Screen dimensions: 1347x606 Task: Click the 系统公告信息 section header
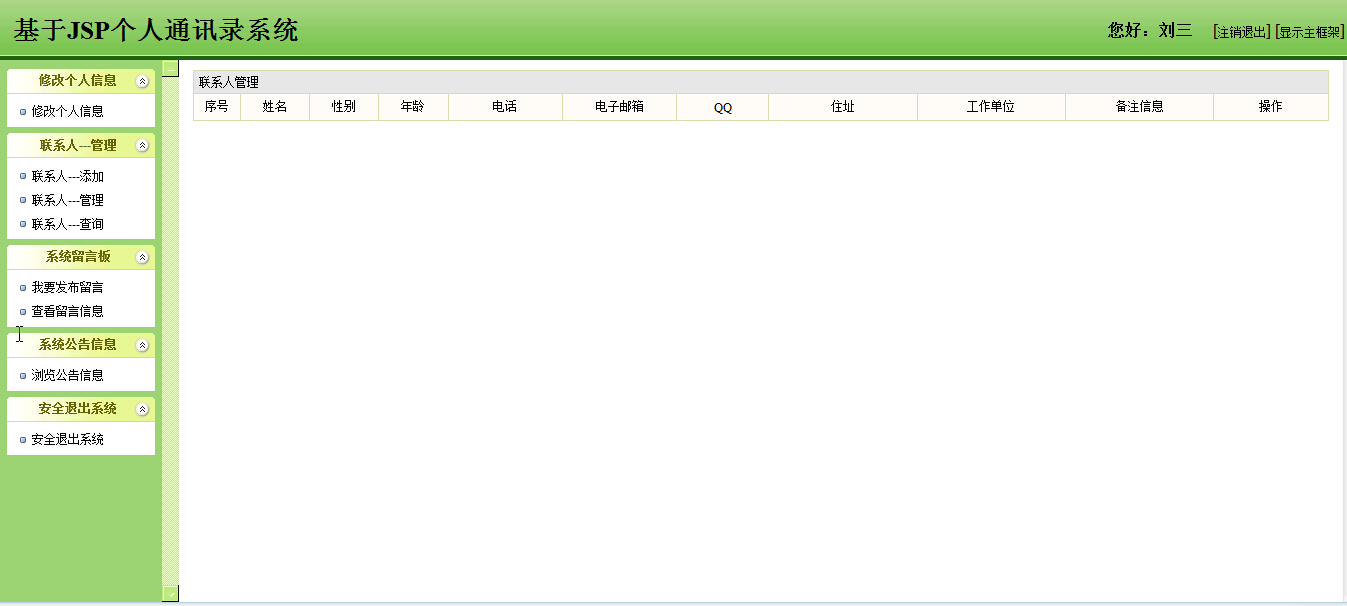(x=81, y=345)
